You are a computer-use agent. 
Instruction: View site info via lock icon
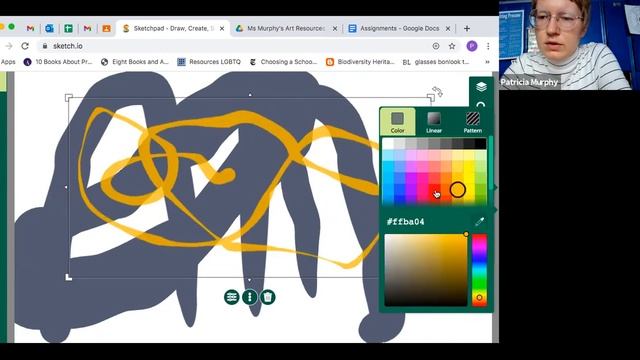pos(45,46)
